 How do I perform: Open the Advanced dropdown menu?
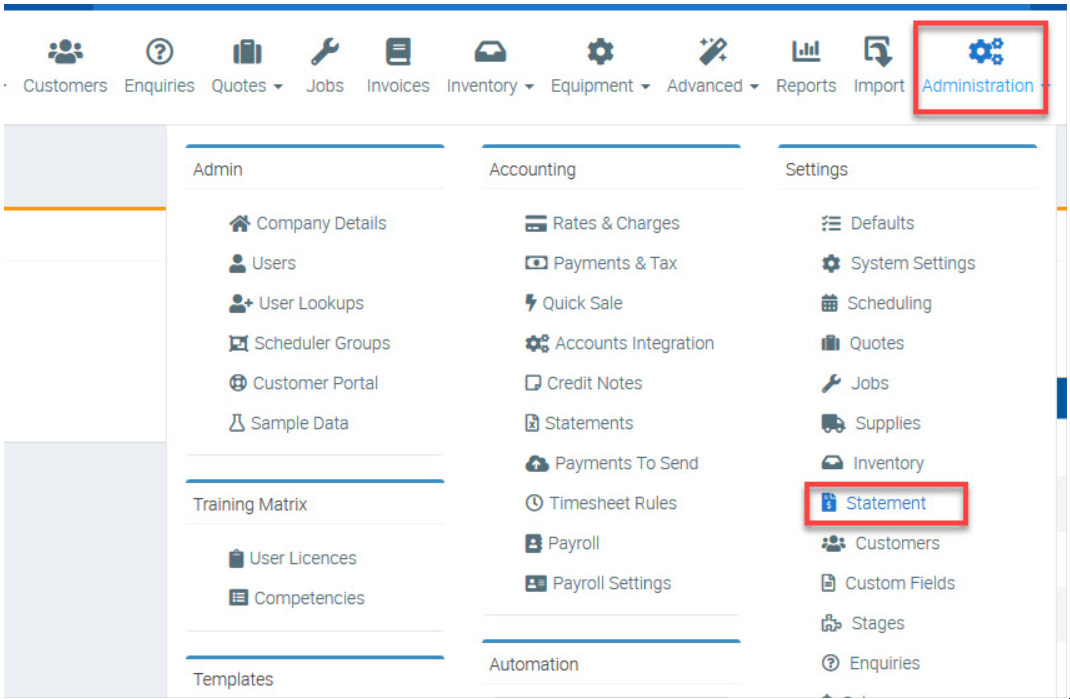tap(713, 86)
